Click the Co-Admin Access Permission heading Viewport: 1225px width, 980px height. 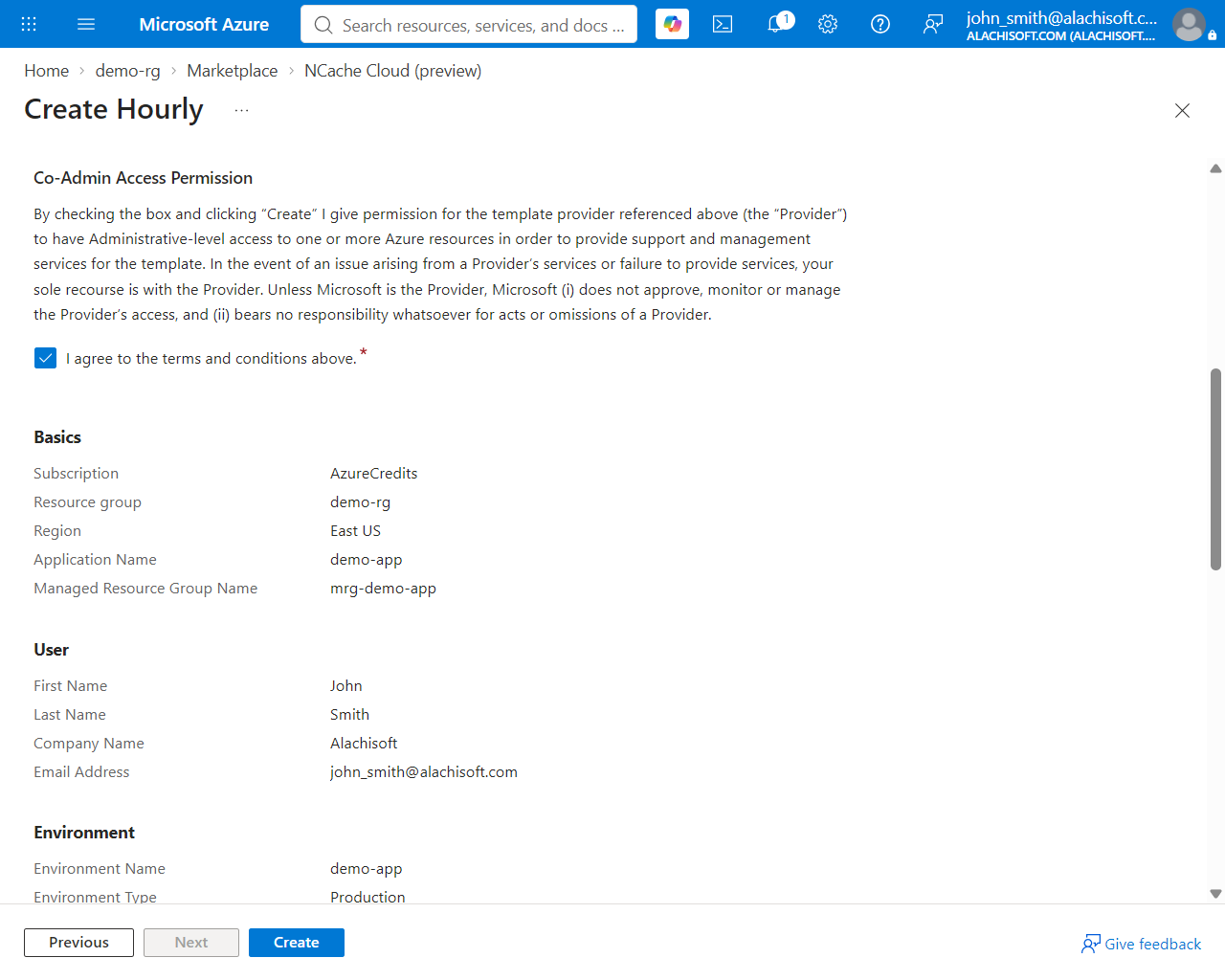tap(144, 178)
